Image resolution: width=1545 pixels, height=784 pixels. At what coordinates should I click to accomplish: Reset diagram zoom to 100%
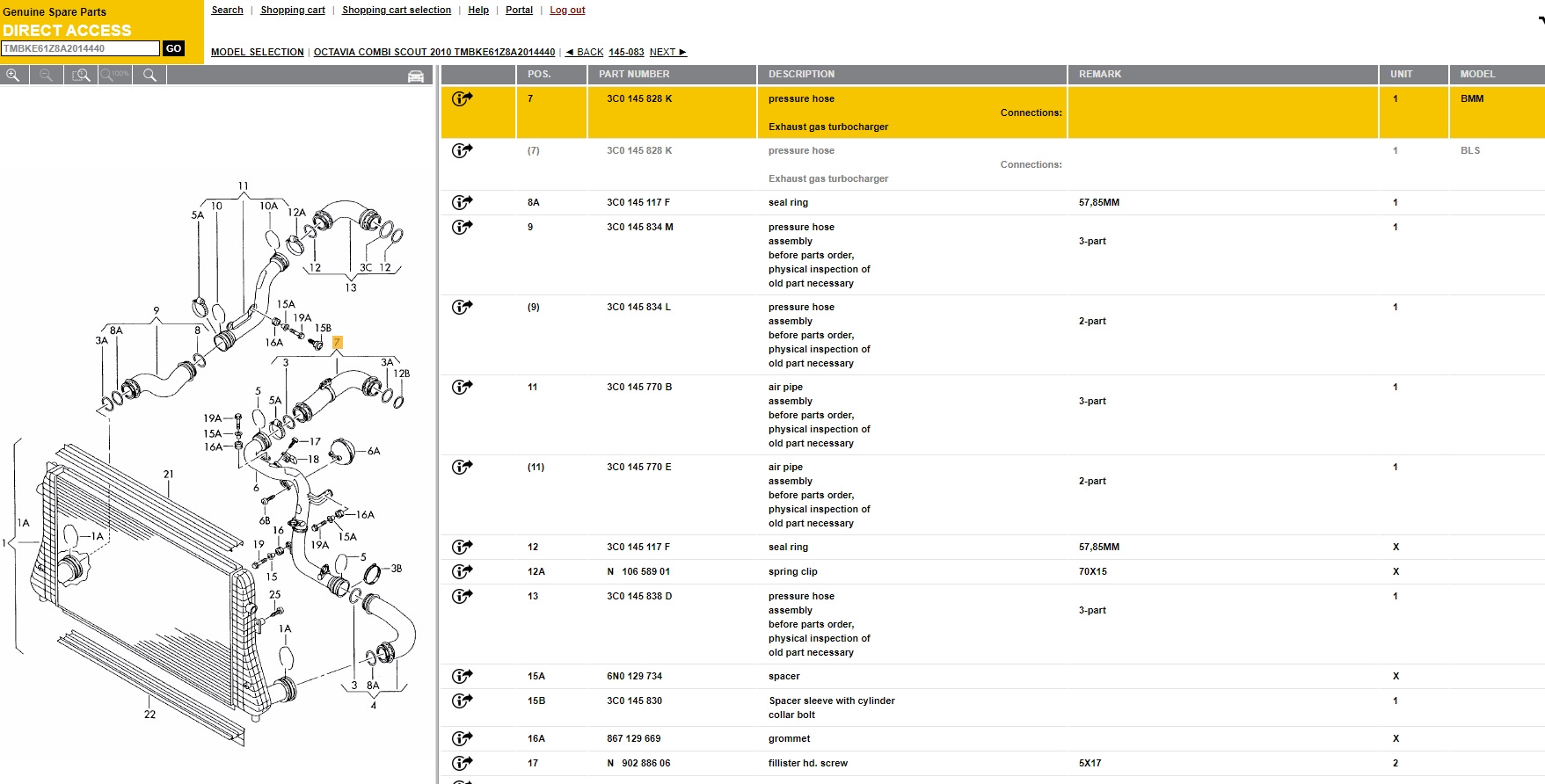(x=115, y=76)
